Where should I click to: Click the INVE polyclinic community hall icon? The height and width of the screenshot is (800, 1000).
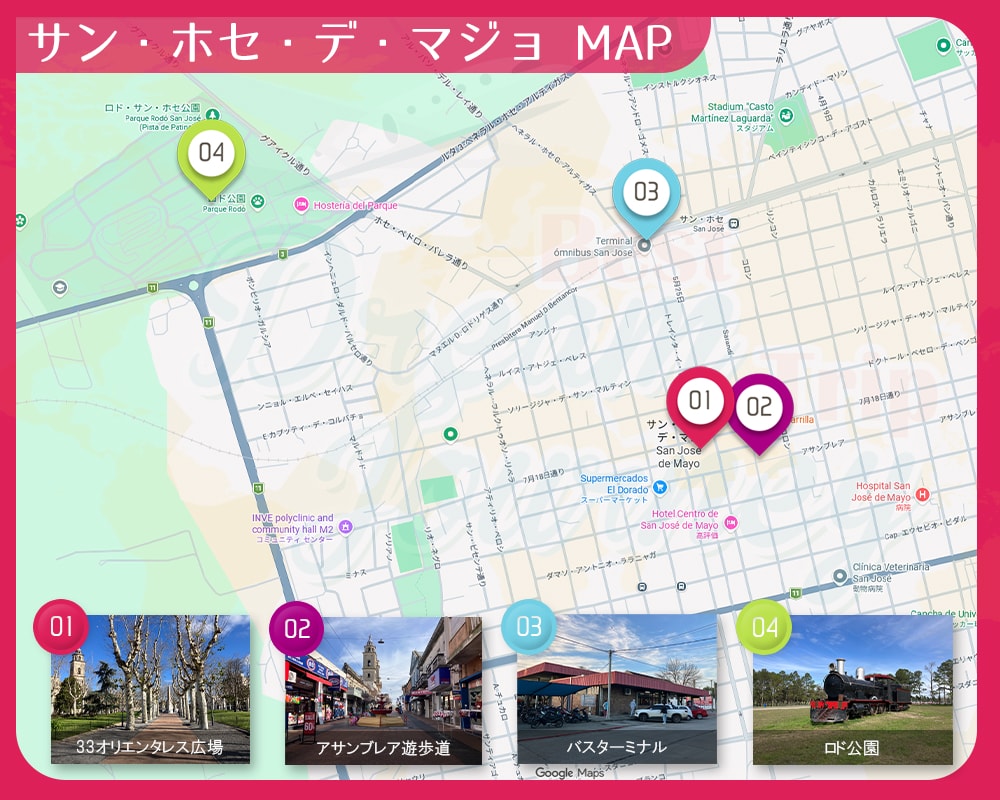coord(345,527)
